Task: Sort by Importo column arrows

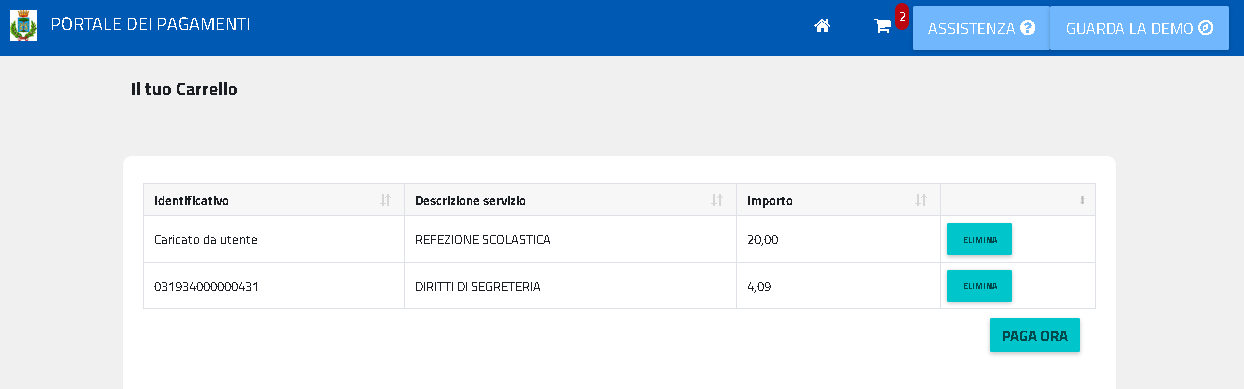Action: coord(921,200)
